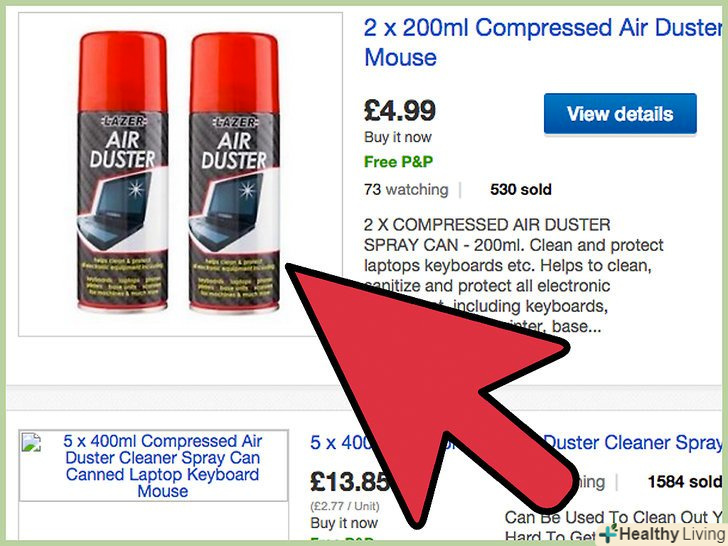Click "Buy it now" under the £13.85 price
This screenshot has height=546, width=728.
[343, 523]
